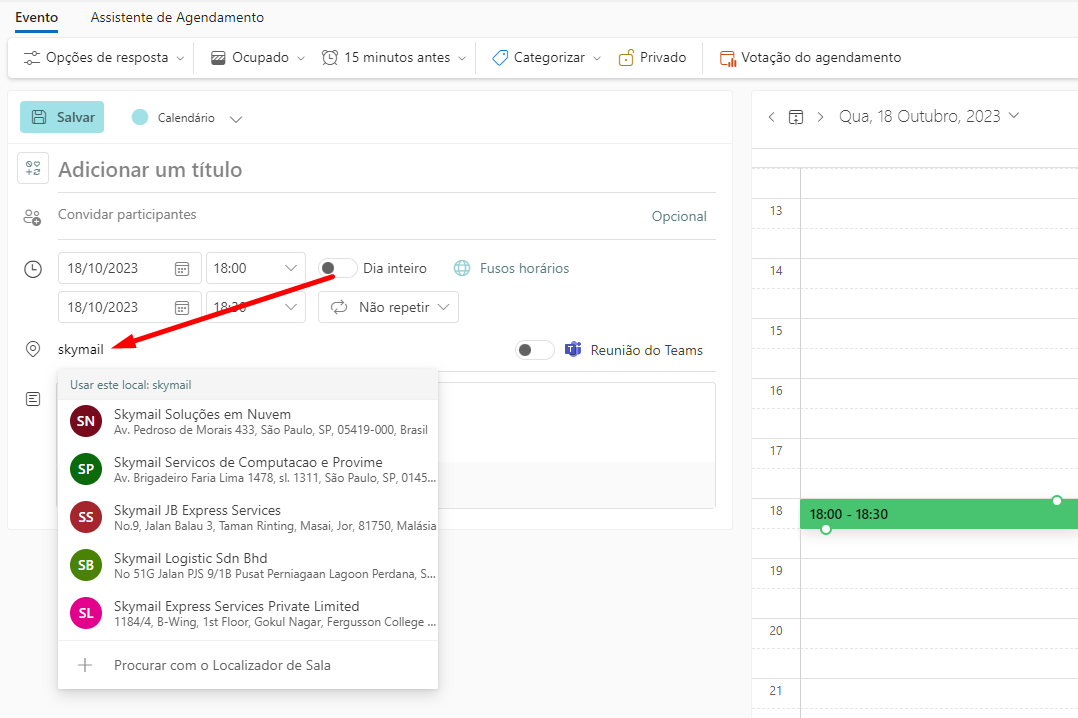Open the end date calendar picker icon
The width and height of the screenshot is (1078, 718).
point(182,307)
